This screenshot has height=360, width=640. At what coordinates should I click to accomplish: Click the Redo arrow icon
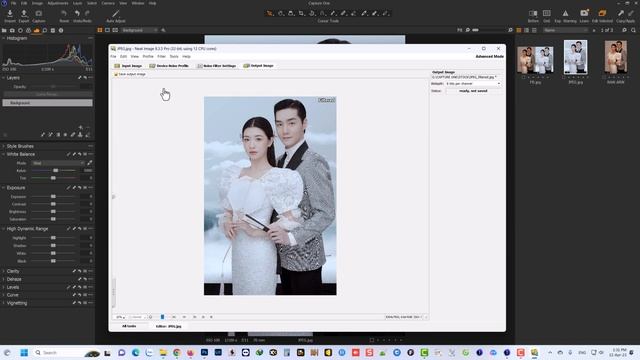87,13
